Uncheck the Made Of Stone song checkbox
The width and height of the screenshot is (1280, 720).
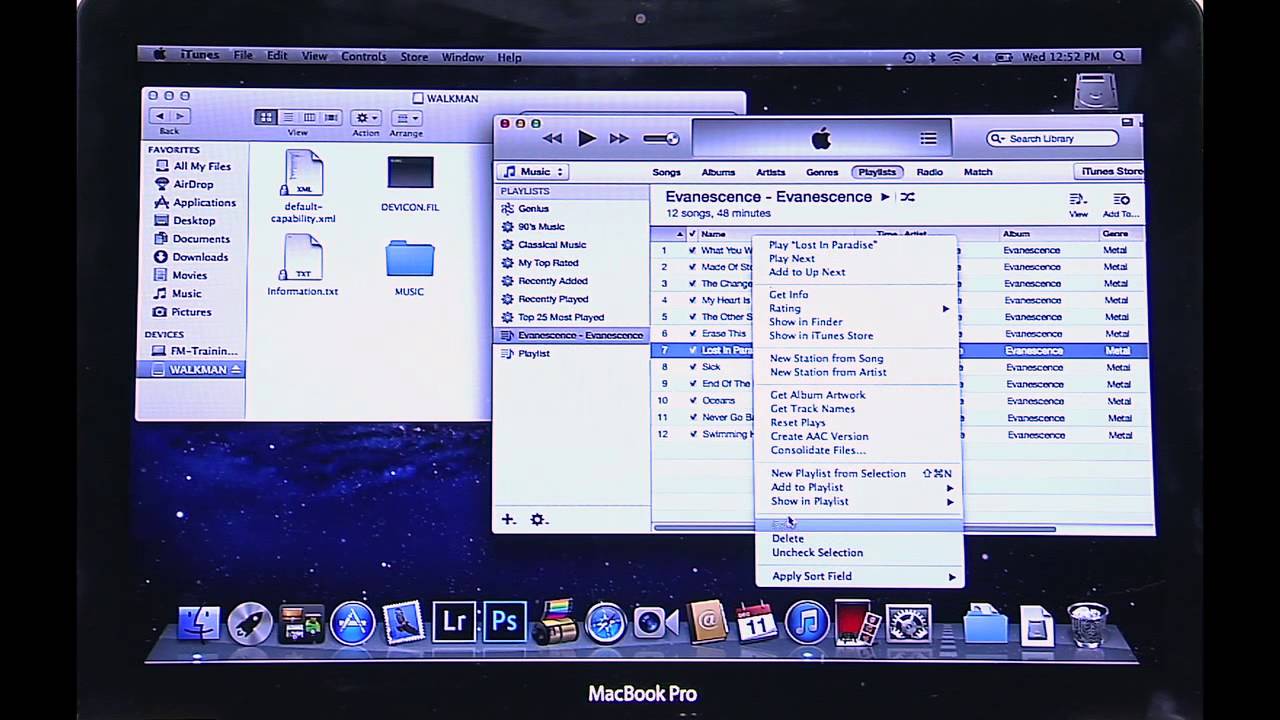click(x=692, y=267)
